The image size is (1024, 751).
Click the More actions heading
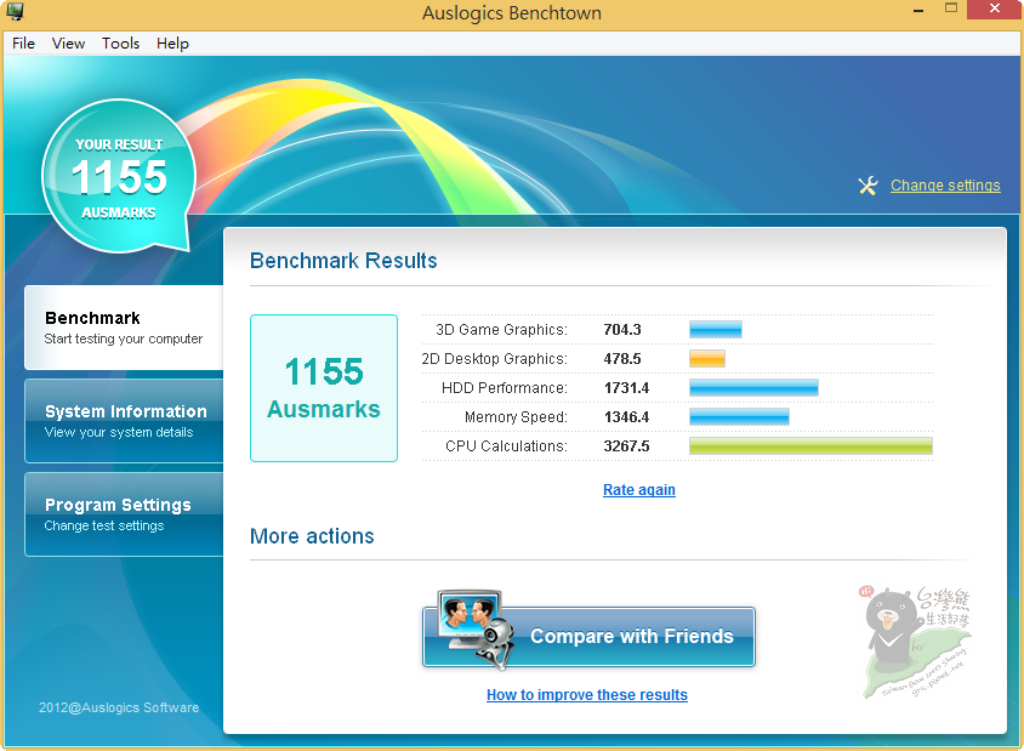(312, 536)
